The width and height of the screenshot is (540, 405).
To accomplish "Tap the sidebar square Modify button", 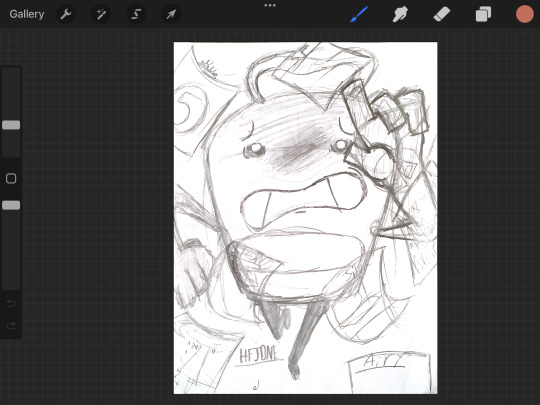I will 11,178.
